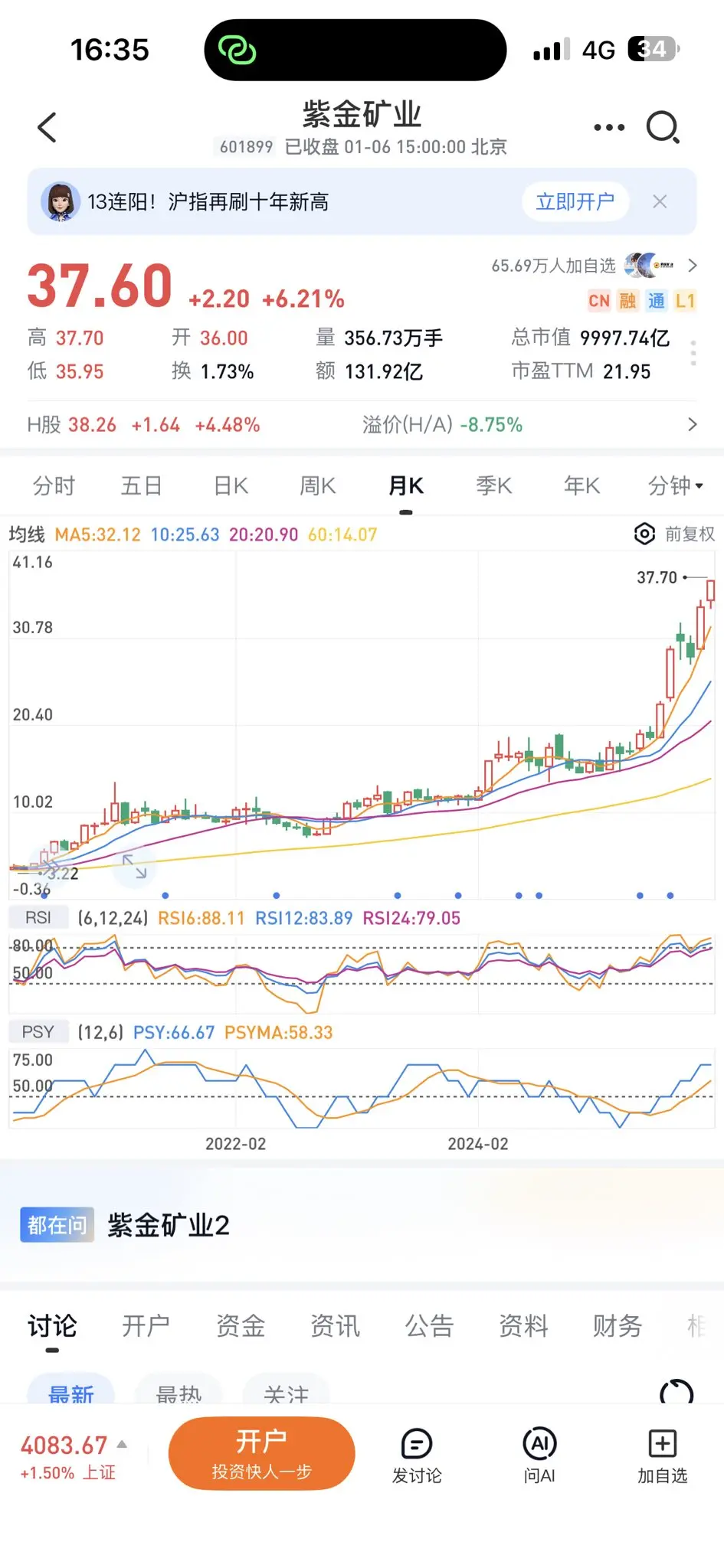Tap the 通 connect tag
The image size is (724, 1568).
657,301
